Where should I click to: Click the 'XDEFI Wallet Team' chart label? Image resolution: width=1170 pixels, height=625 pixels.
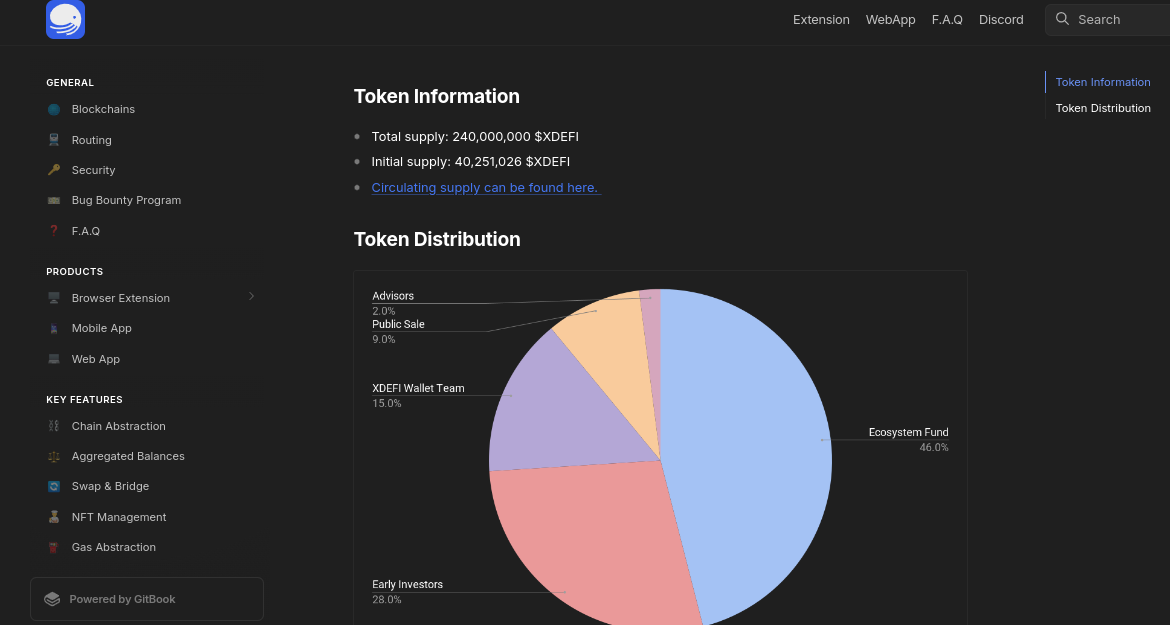pyautogui.click(x=418, y=389)
